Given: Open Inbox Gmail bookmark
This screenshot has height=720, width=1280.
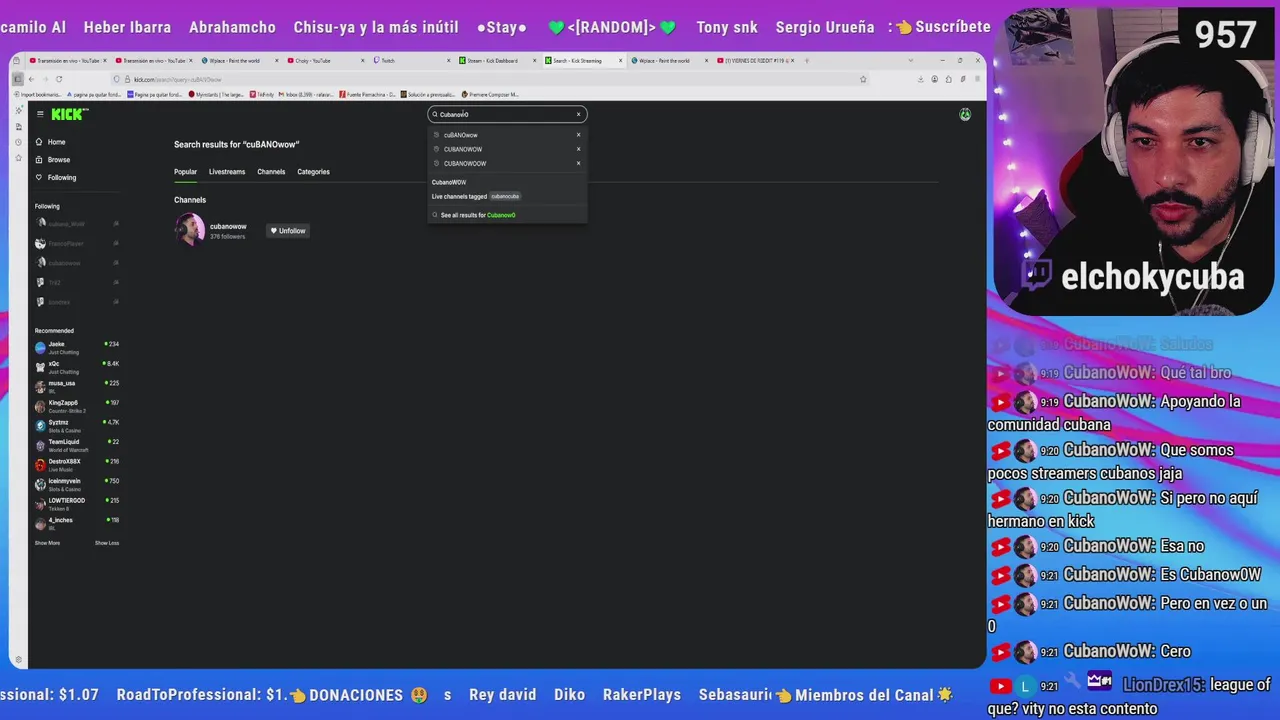Looking at the screenshot, I should click(x=305, y=95).
